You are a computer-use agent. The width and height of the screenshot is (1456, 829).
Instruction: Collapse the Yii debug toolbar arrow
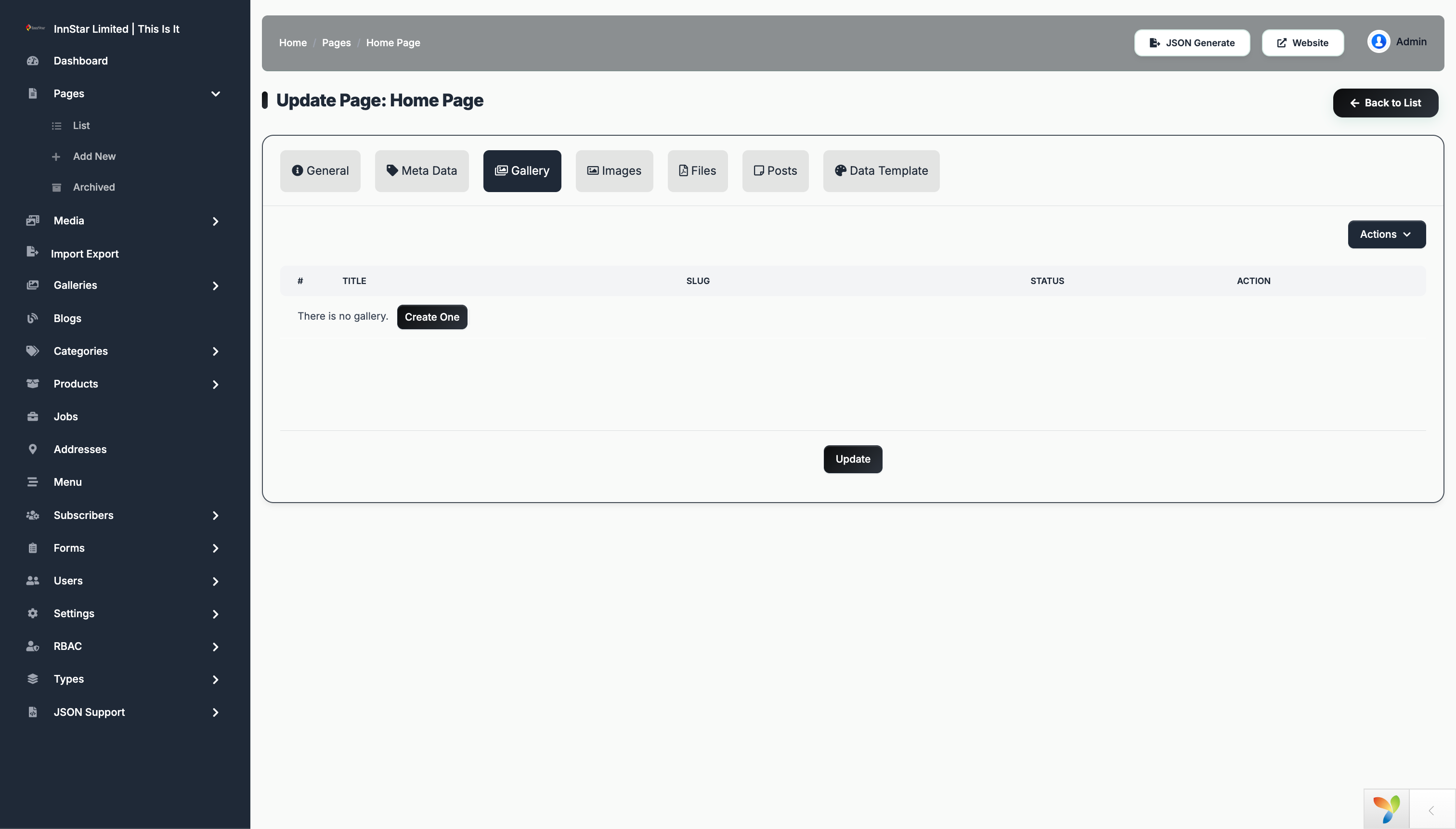pos(1431,810)
